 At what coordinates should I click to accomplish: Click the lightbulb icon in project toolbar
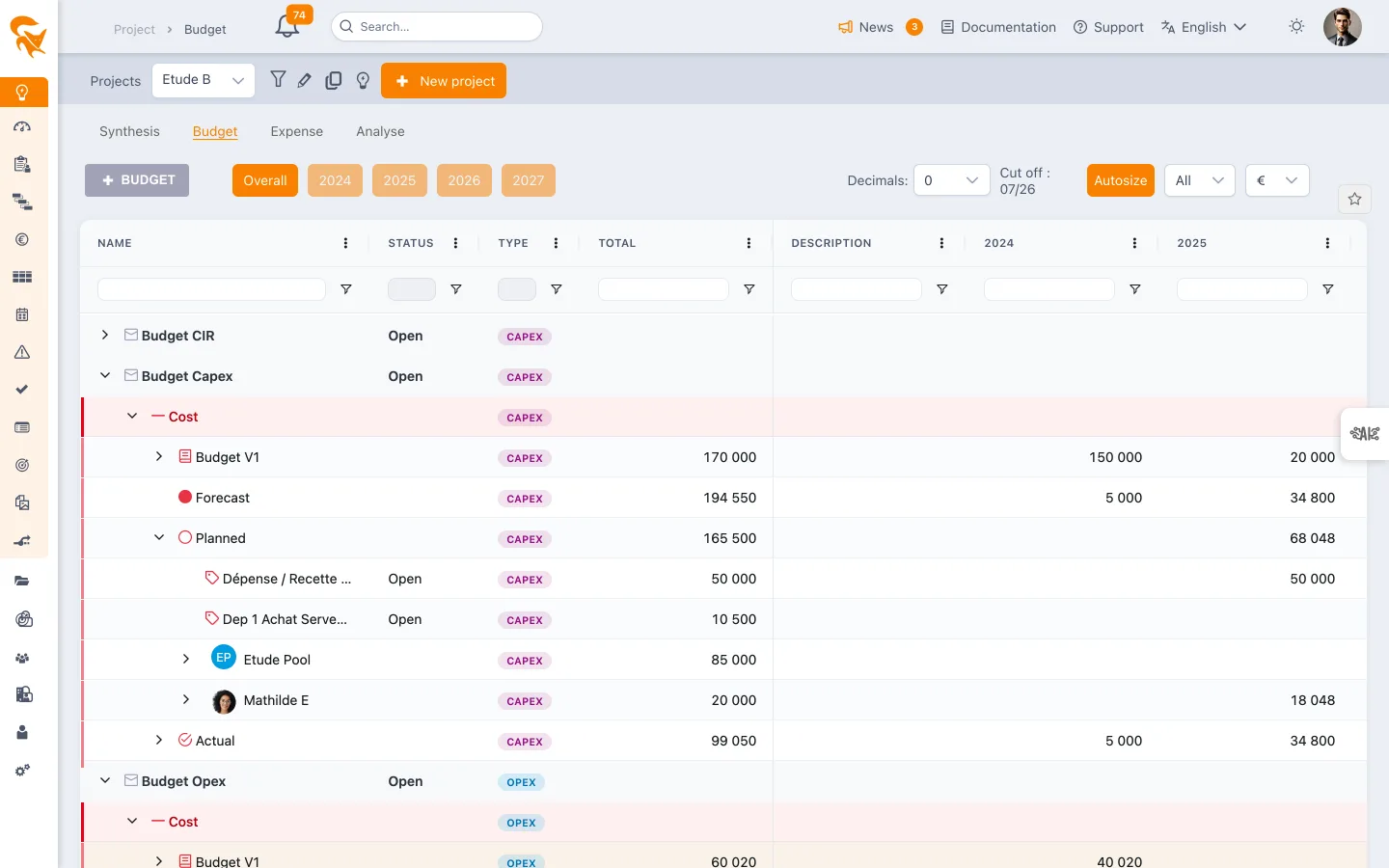[x=363, y=81]
